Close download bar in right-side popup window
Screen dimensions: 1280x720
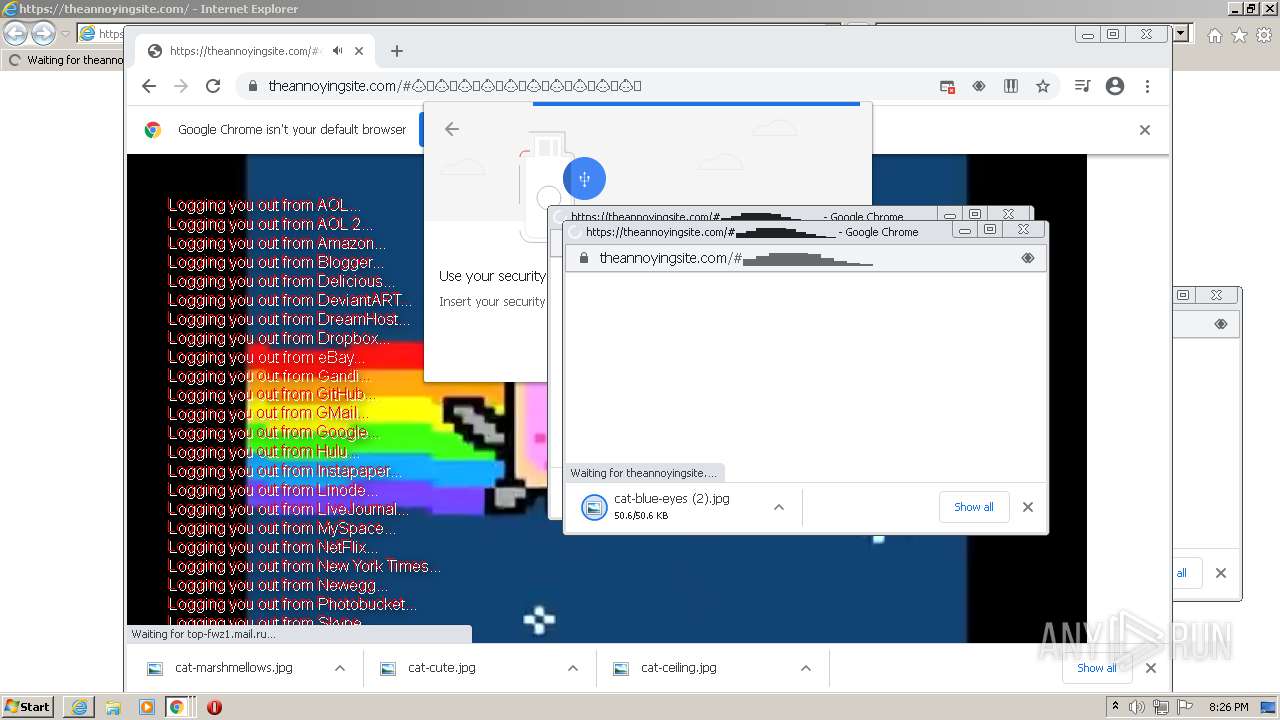click(1220, 573)
